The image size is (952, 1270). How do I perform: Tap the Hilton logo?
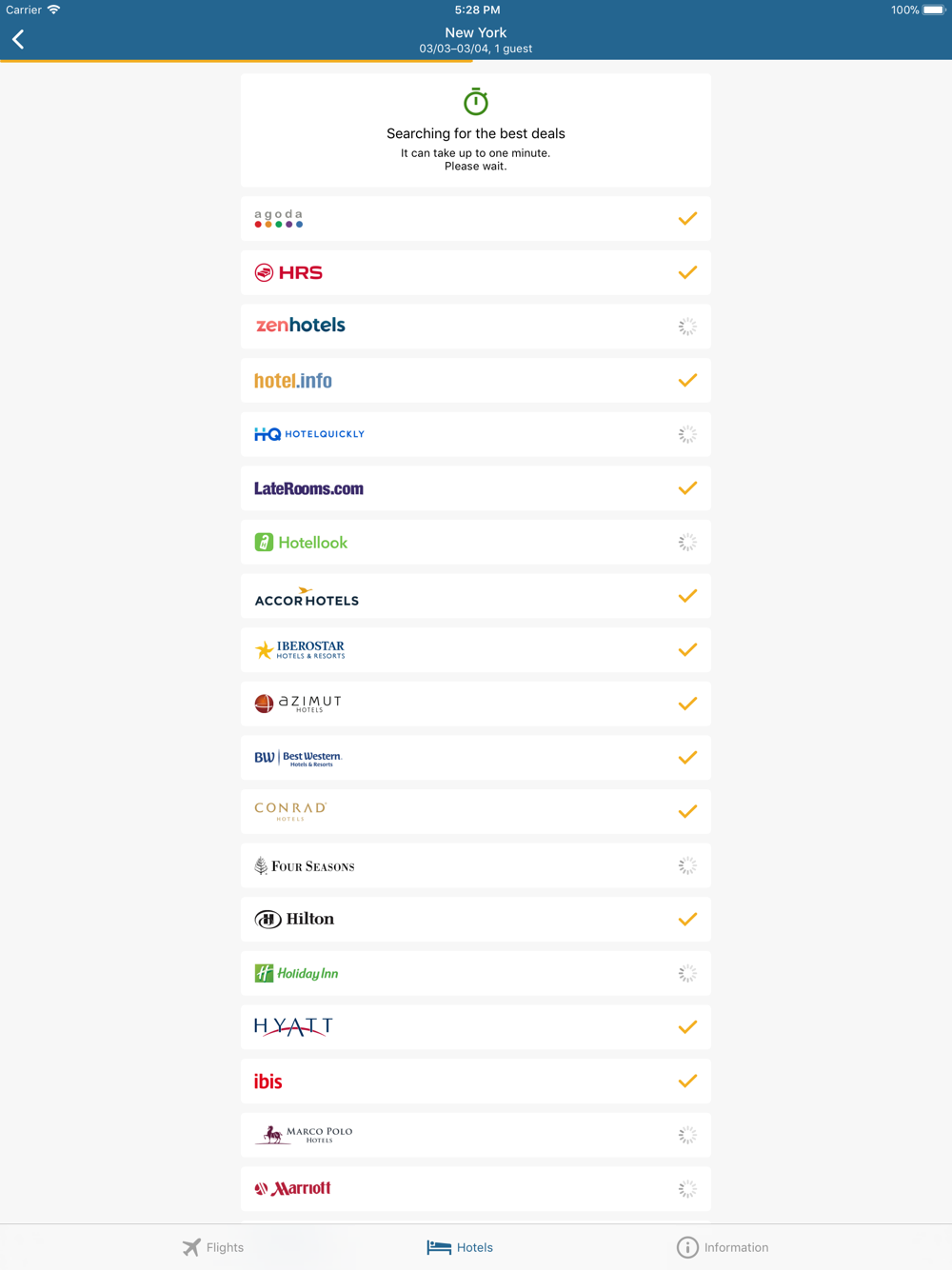point(294,920)
